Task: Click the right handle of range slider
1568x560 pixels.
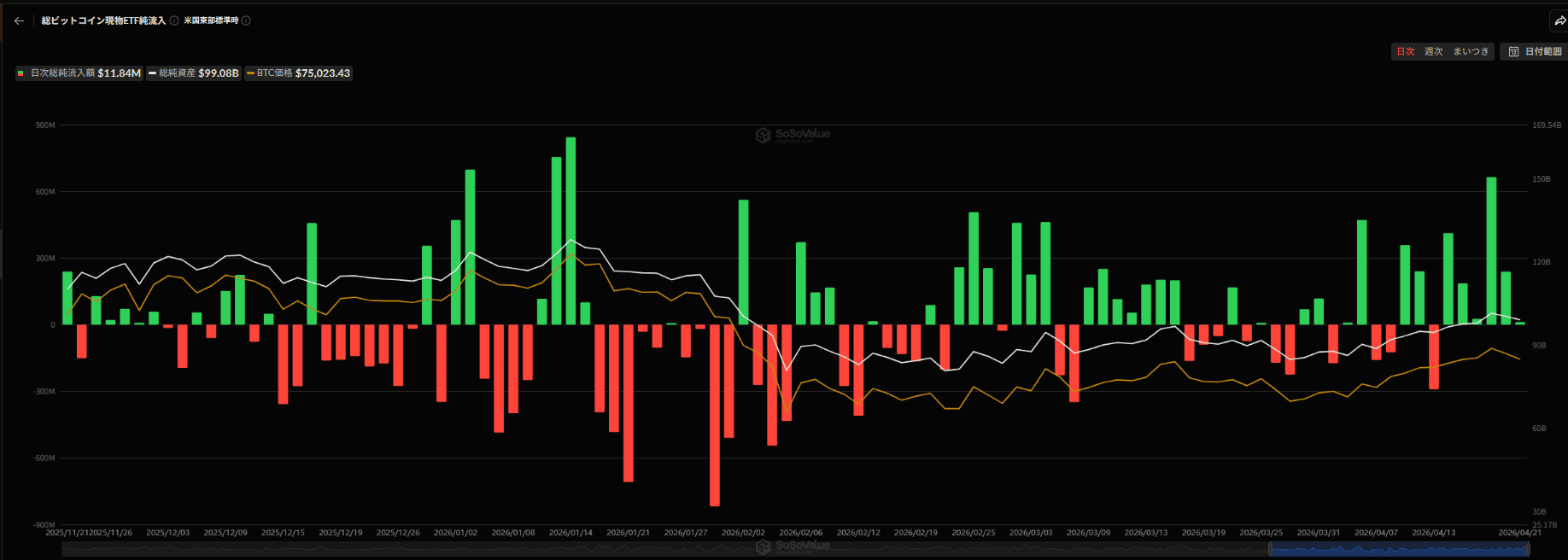Action: coord(1528,549)
